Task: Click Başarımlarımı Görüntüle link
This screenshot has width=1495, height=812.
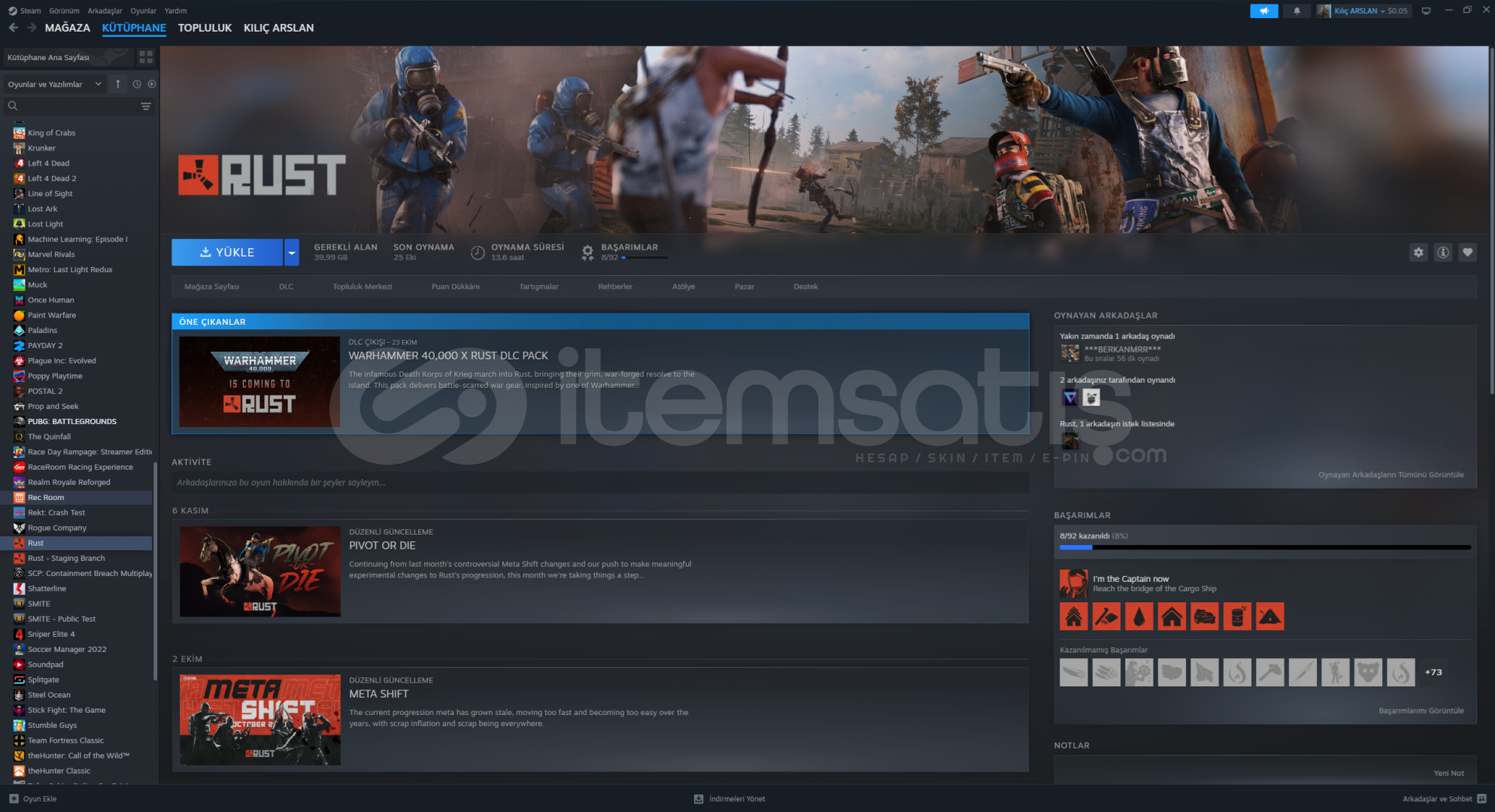Action: point(1421,710)
